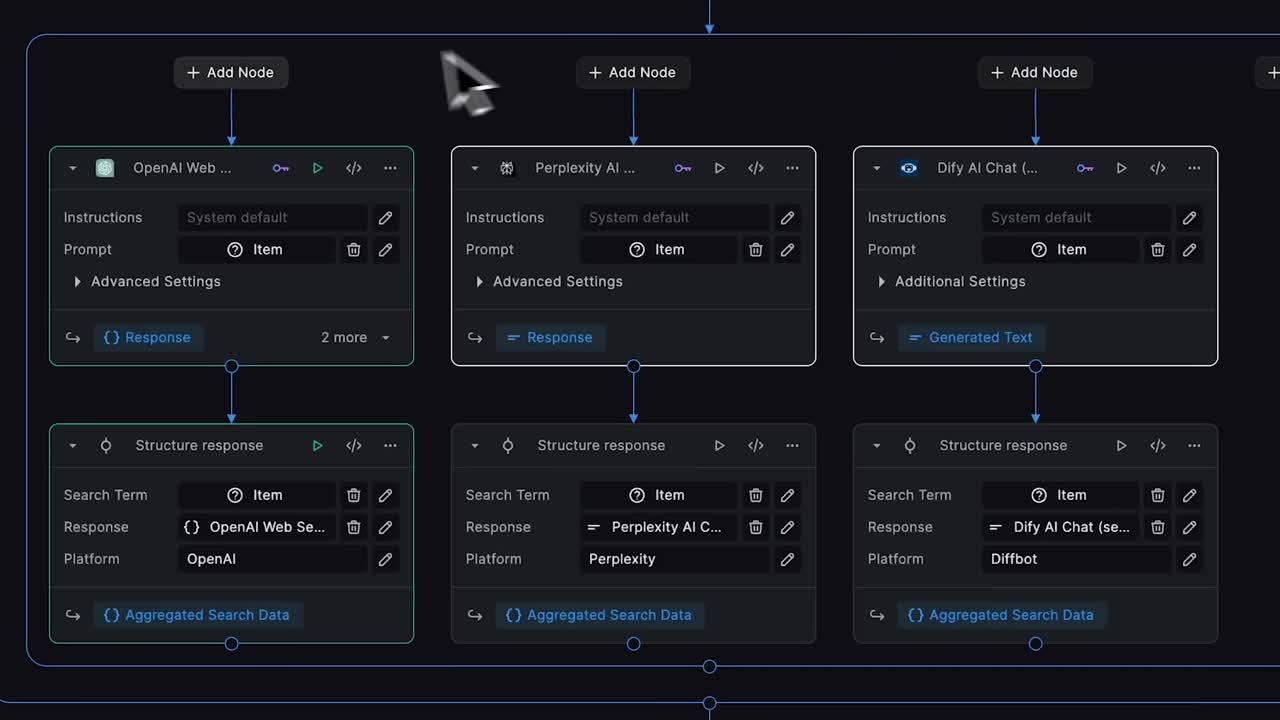The height and width of the screenshot is (720, 1280).
Task: Click Aggregated Search Data output under Perplexity
Action: click(599, 615)
